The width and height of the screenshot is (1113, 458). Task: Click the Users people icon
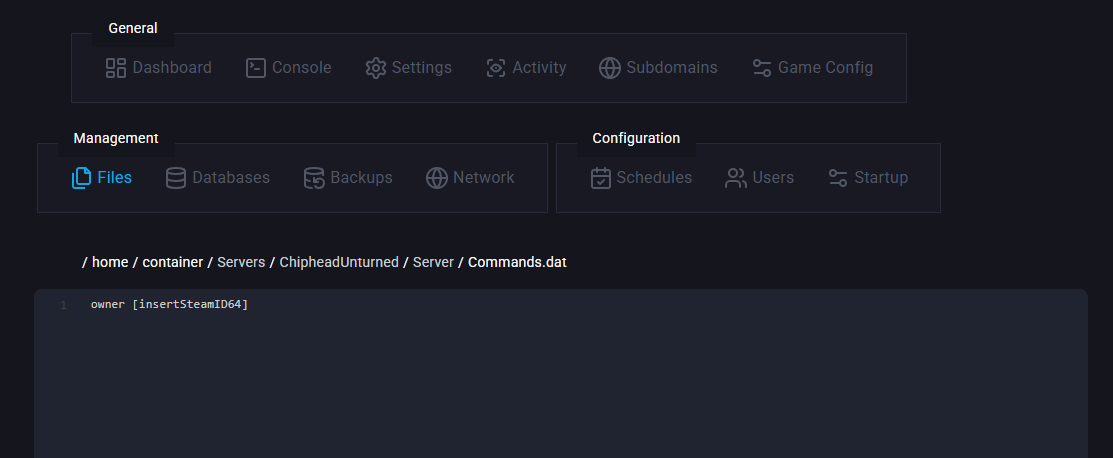[736, 178]
